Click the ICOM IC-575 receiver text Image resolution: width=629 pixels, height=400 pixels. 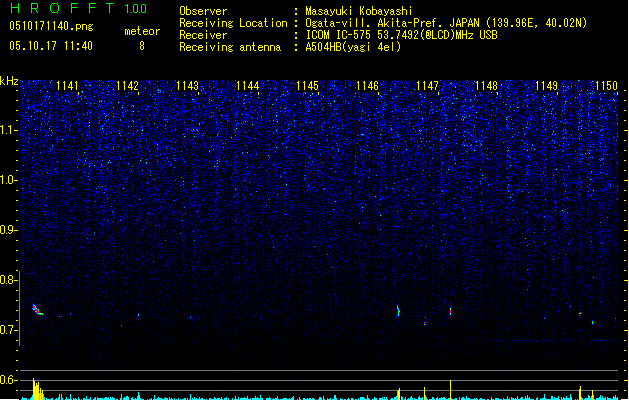[x=401, y=35]
